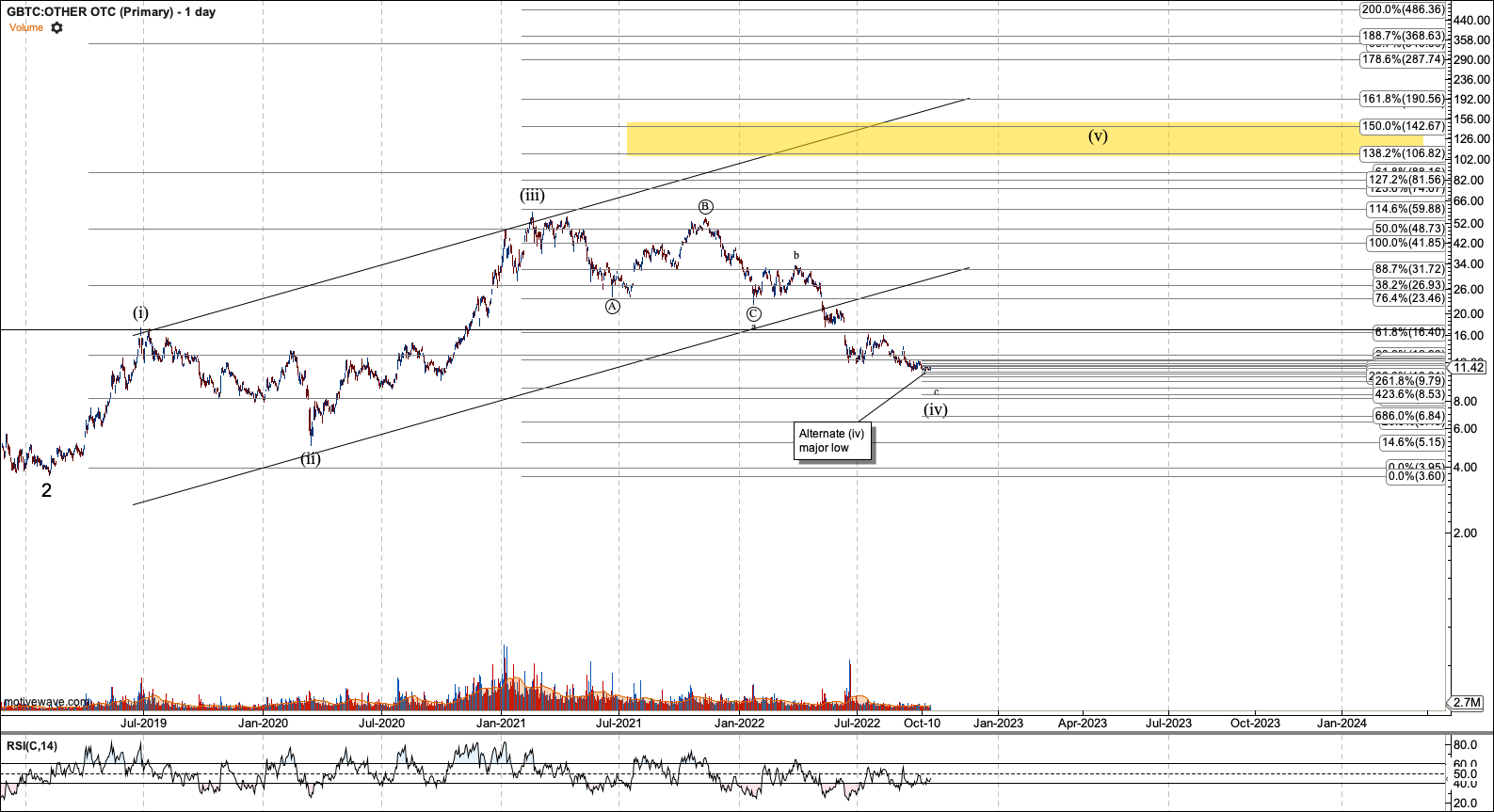Screen dimensions: 1494x812
Task: Click the 178.6%(287.74) Fibonacci label
Action: [1403, 59]
